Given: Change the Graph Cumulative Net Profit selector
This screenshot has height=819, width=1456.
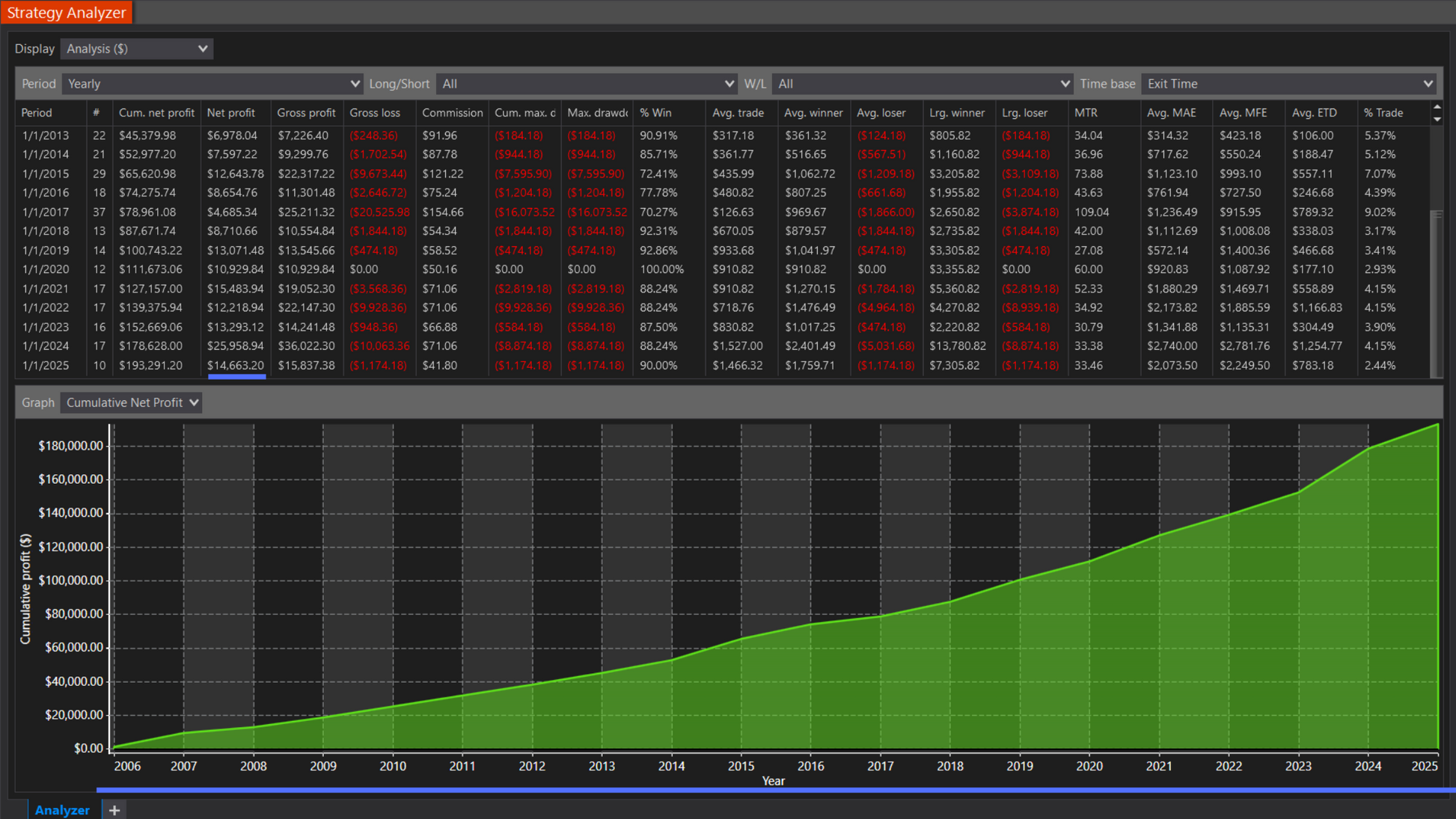Looking at the screenshot, I should [x=132, y=402].
